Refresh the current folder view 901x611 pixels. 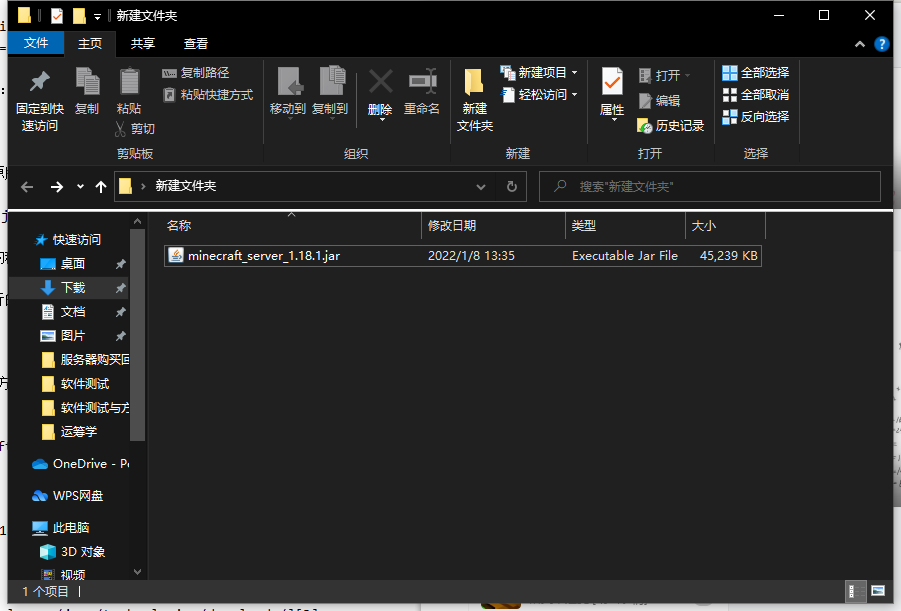[x=511, y=186]
